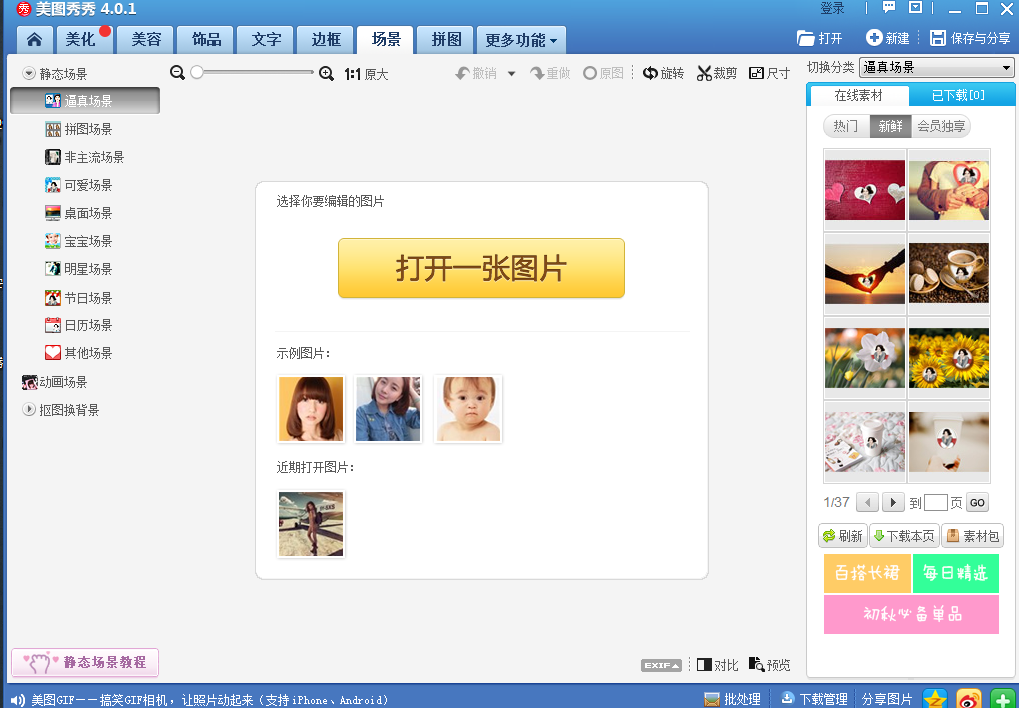Viewport: 1019px width, 708px height.
Task: Open the 更多功能 dropdown tab
Action: point(521,40)
